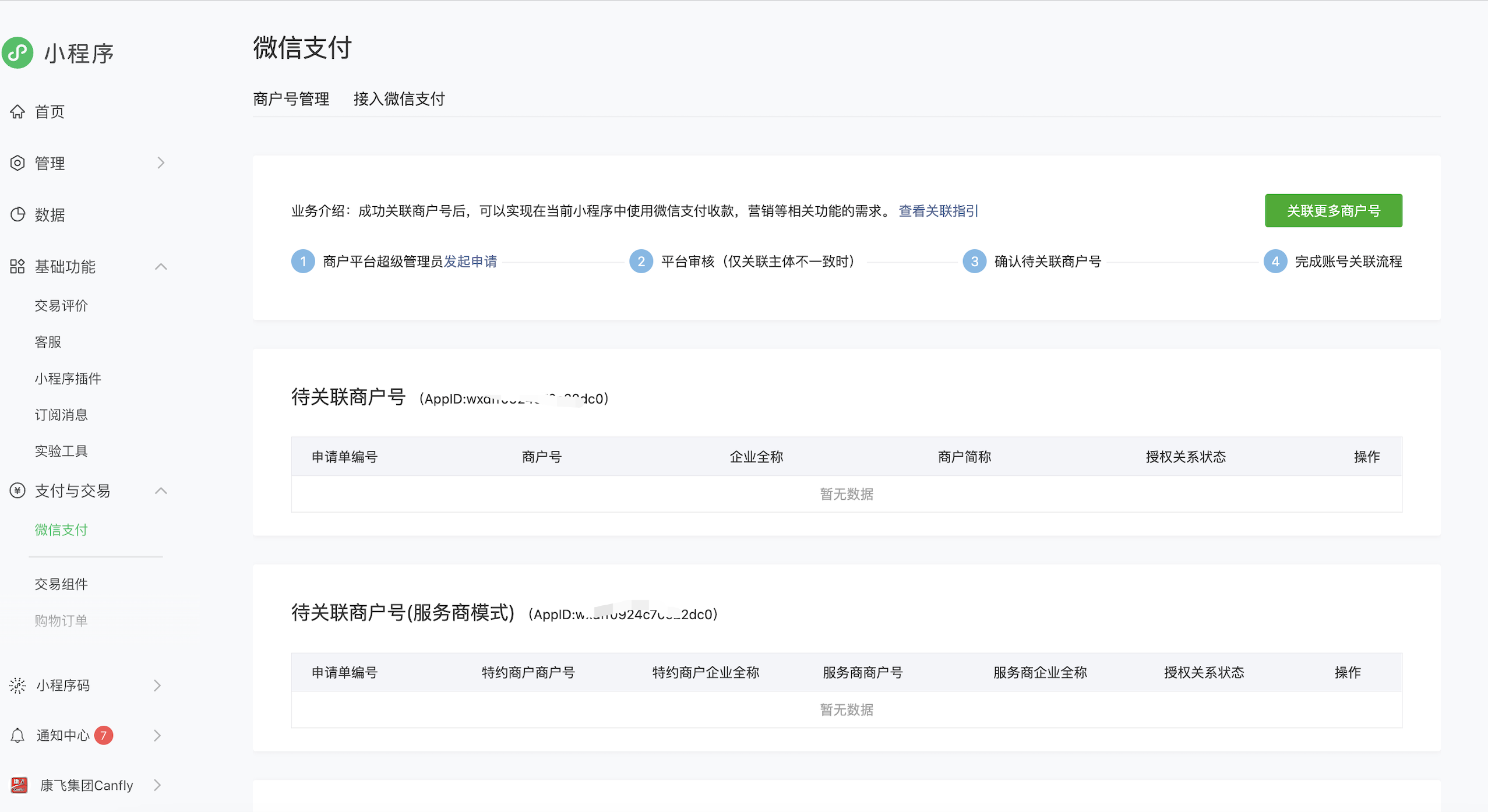Open 数据 in the sidebar
The height and width of the screenshot is (812, 1488).
50,214
